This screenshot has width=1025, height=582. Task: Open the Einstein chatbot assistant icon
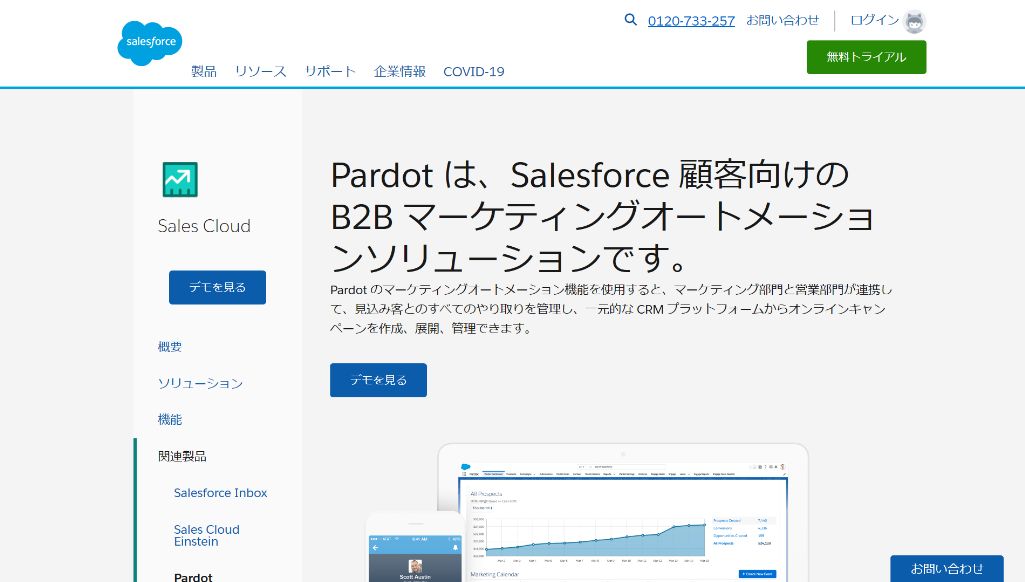click(x=913, y=21)
